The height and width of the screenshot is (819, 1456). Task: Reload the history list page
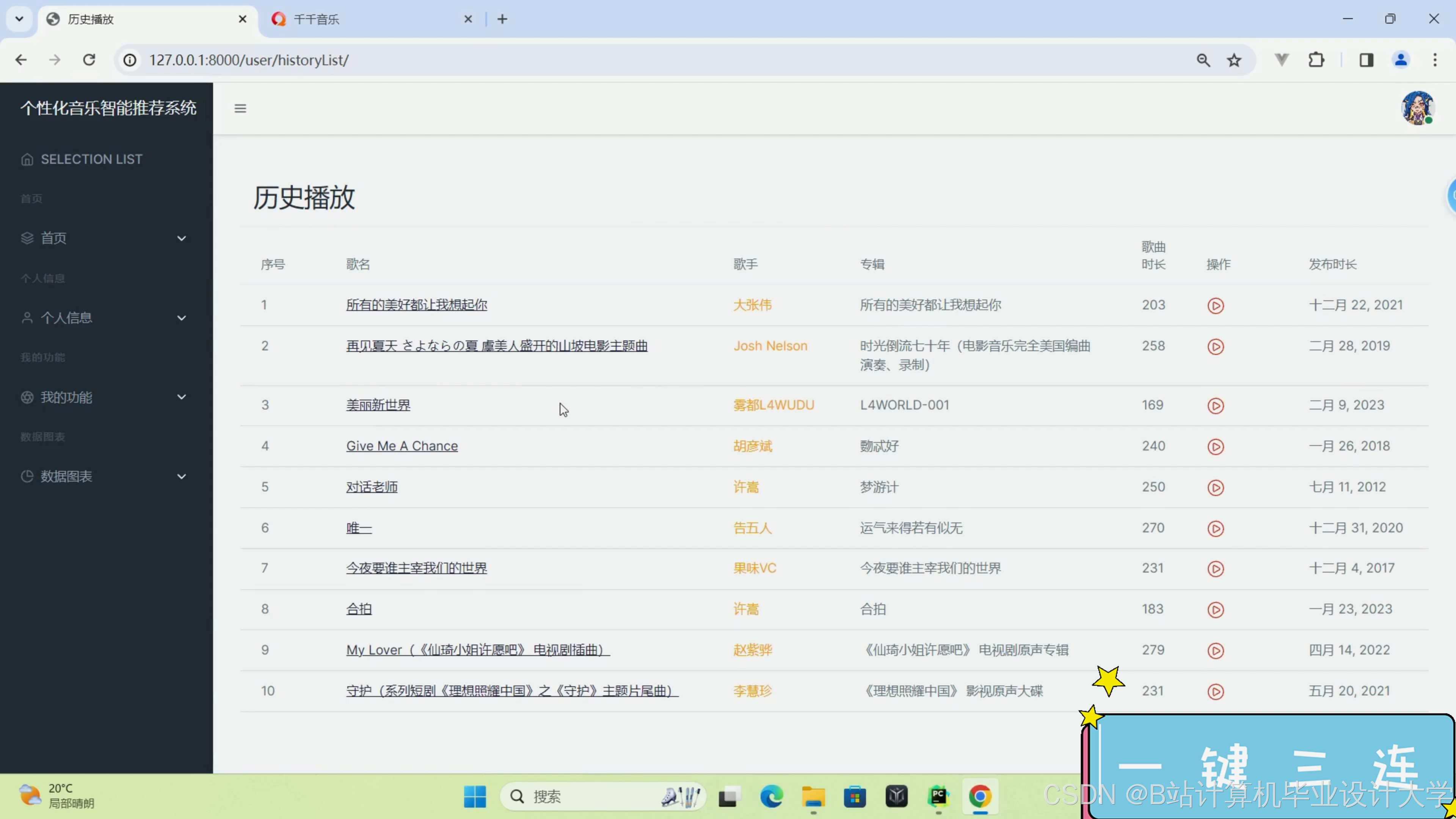tap(89, 60)
